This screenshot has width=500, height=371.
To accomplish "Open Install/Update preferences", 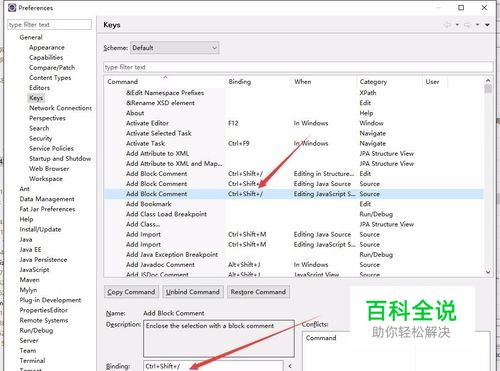I will (40, 229).
